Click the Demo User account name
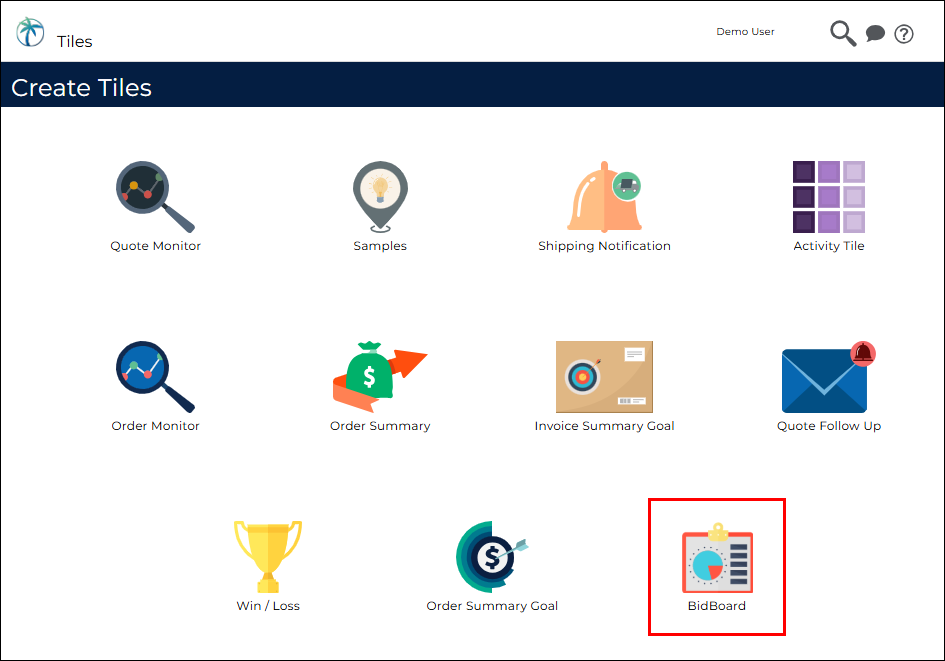Viewport: 945px width, 661px height. pyautogui.click(x=745, y=31)
